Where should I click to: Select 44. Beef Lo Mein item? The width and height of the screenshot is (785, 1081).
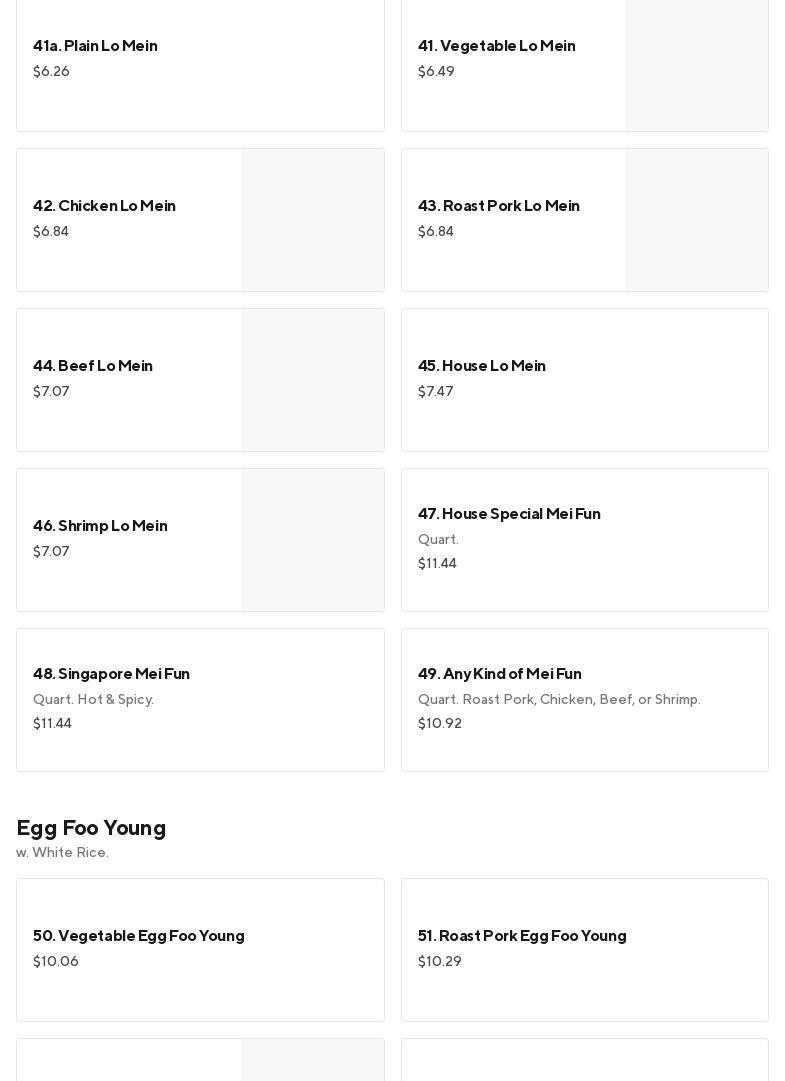[x=93, y=366]
